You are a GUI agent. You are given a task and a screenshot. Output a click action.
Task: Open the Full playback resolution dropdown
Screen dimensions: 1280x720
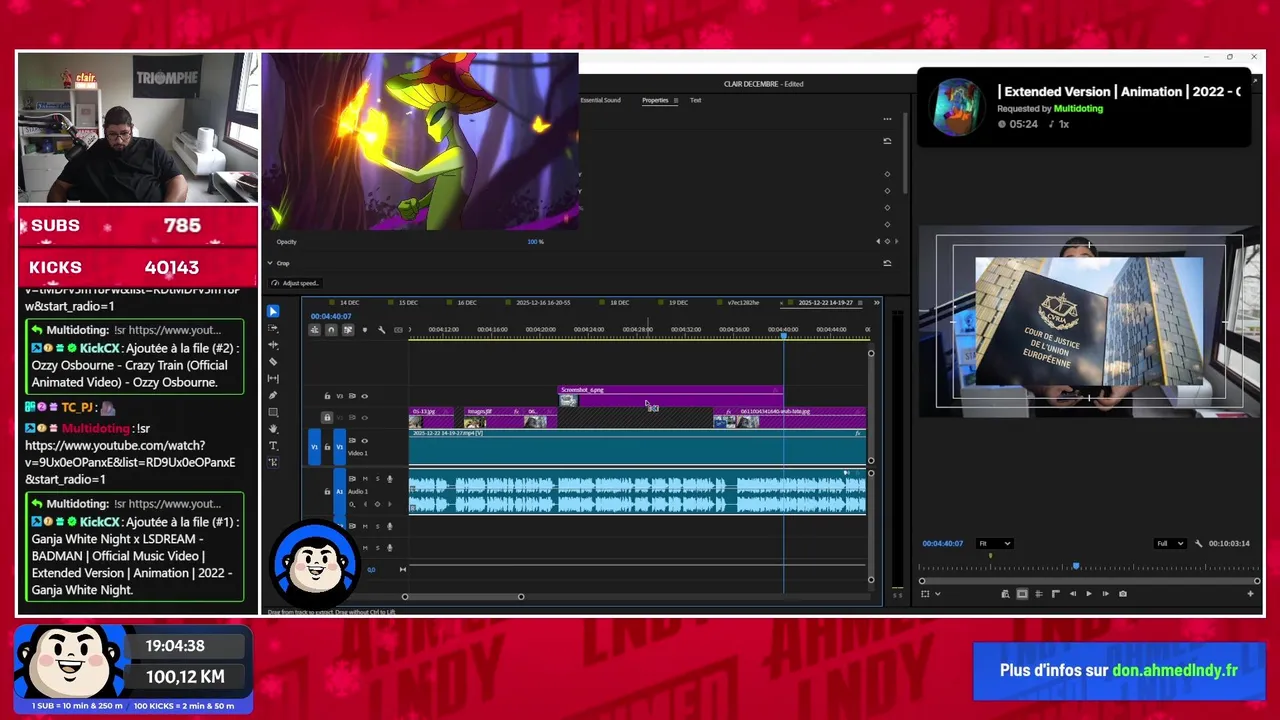pyautogui.click(x=1168, y=544)
